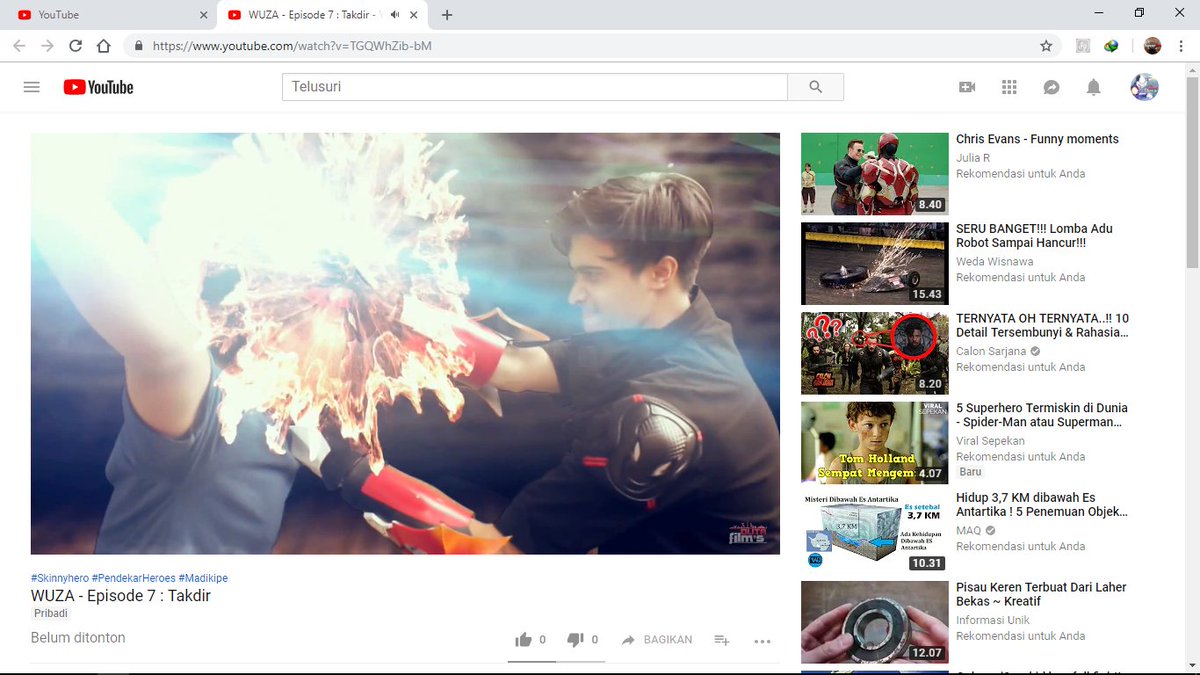Open the Antartika 3,7 KM video thumbnail

coord(874,532)
